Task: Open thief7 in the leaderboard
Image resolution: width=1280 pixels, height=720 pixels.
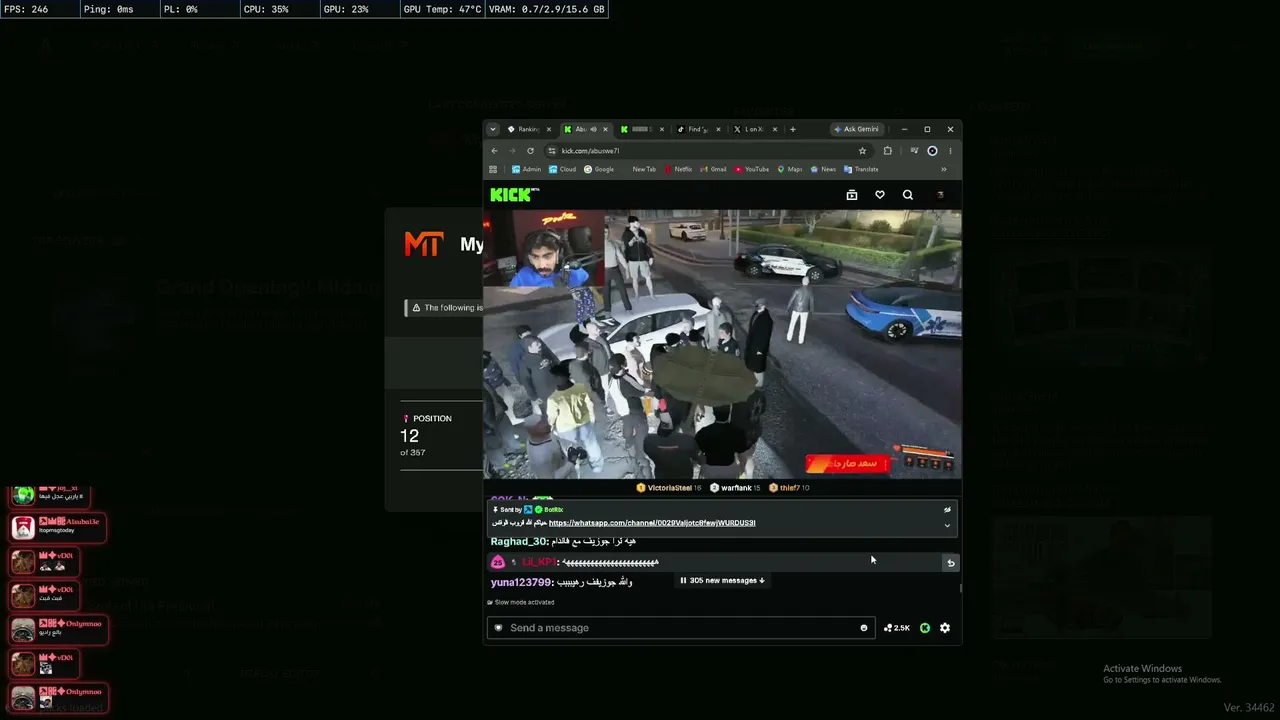Action: coord(789,488)
